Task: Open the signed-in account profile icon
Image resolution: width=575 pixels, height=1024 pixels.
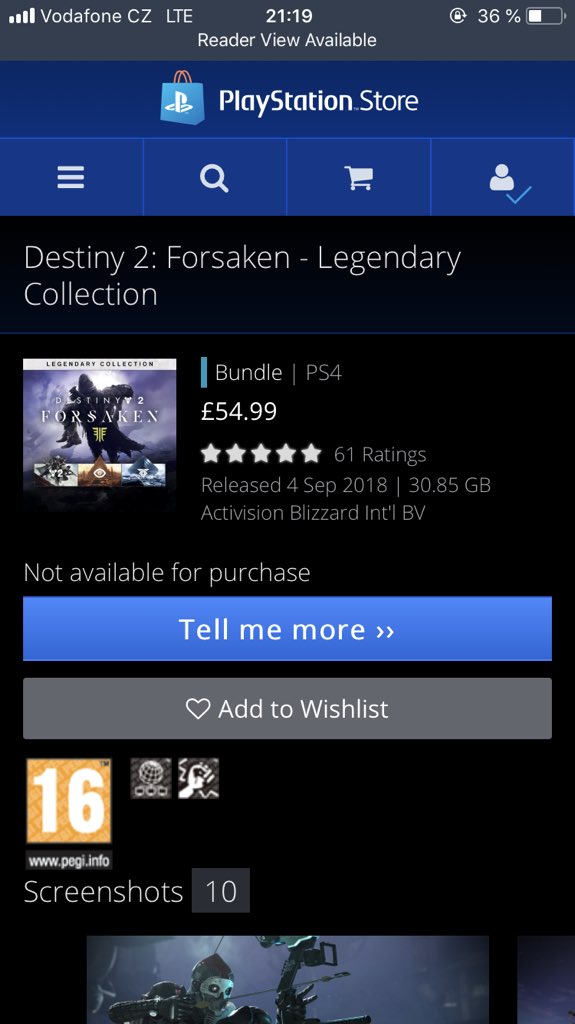Action: pos(510,182)
